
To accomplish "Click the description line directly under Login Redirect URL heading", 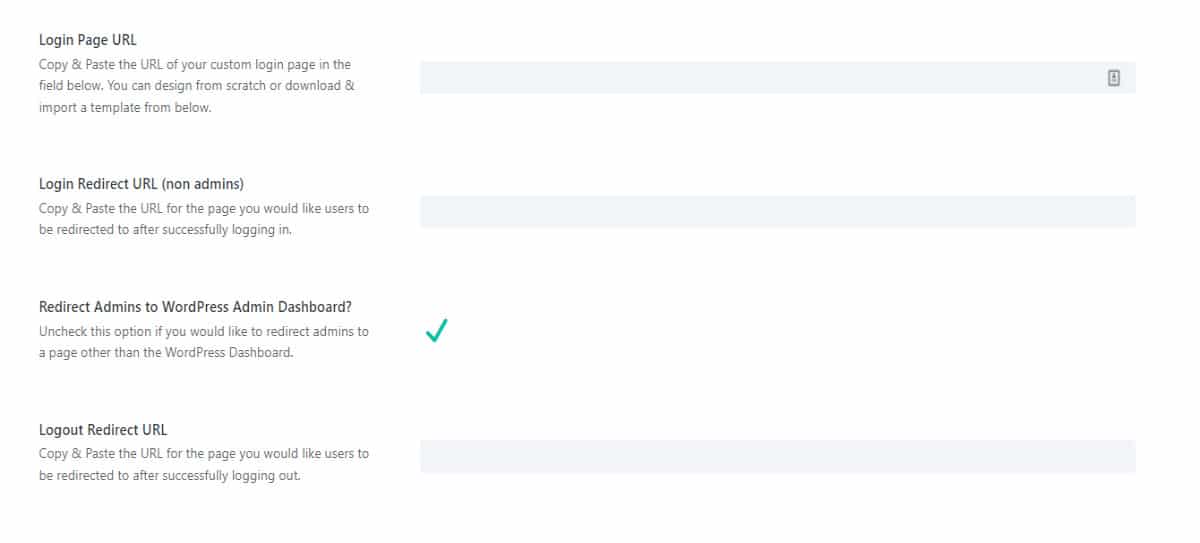I will point(204,208).
